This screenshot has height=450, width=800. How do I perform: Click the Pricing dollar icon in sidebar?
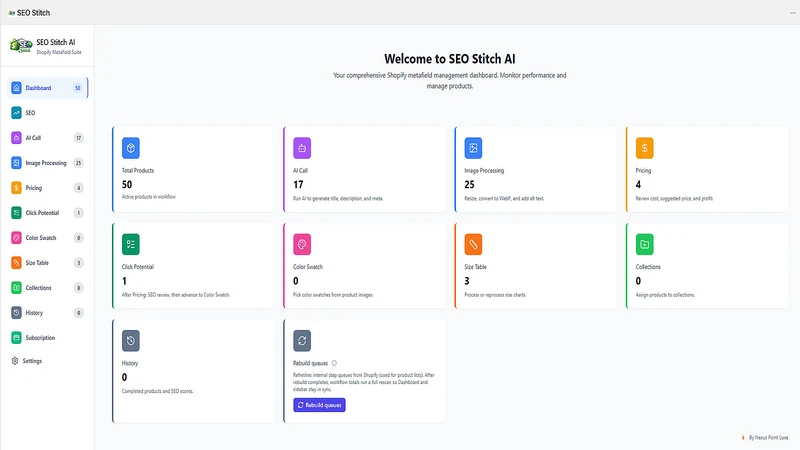click(16, 188)
